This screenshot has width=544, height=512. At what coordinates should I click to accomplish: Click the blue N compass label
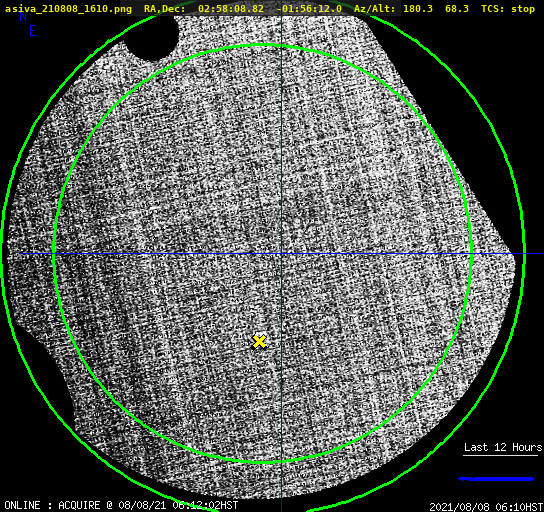[x=23, y=16]
